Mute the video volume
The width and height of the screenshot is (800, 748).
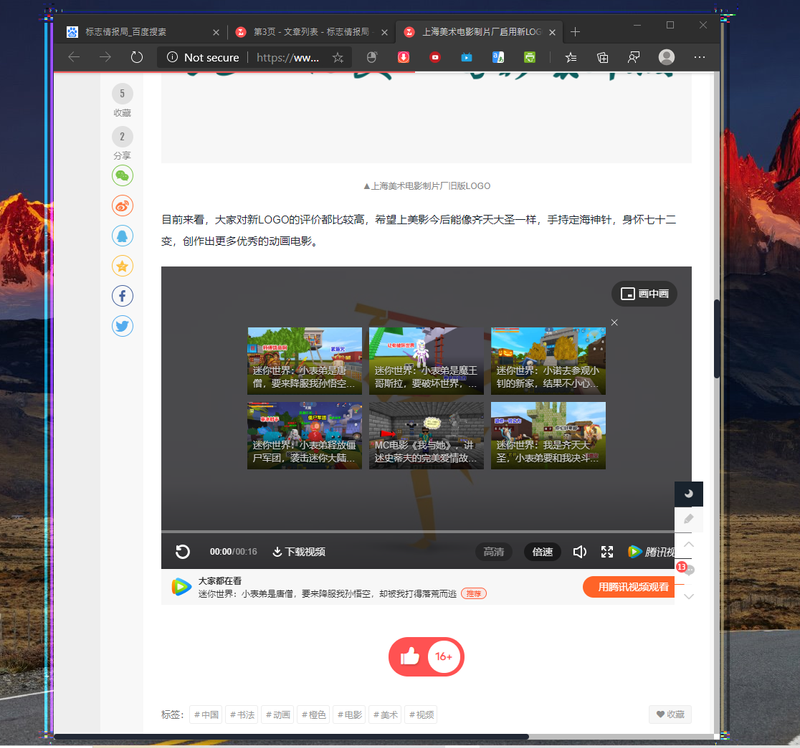[580, 552]
